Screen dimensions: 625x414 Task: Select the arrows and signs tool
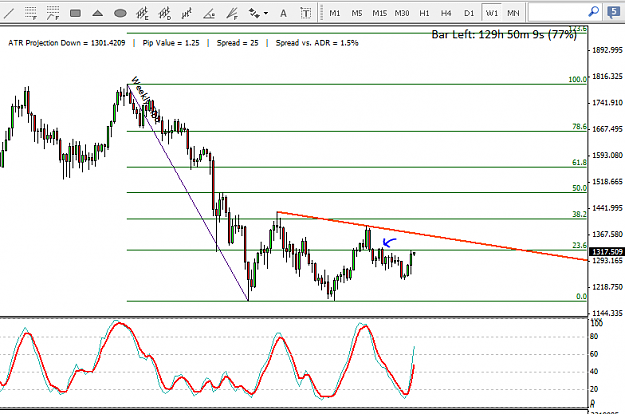[254, 14]
